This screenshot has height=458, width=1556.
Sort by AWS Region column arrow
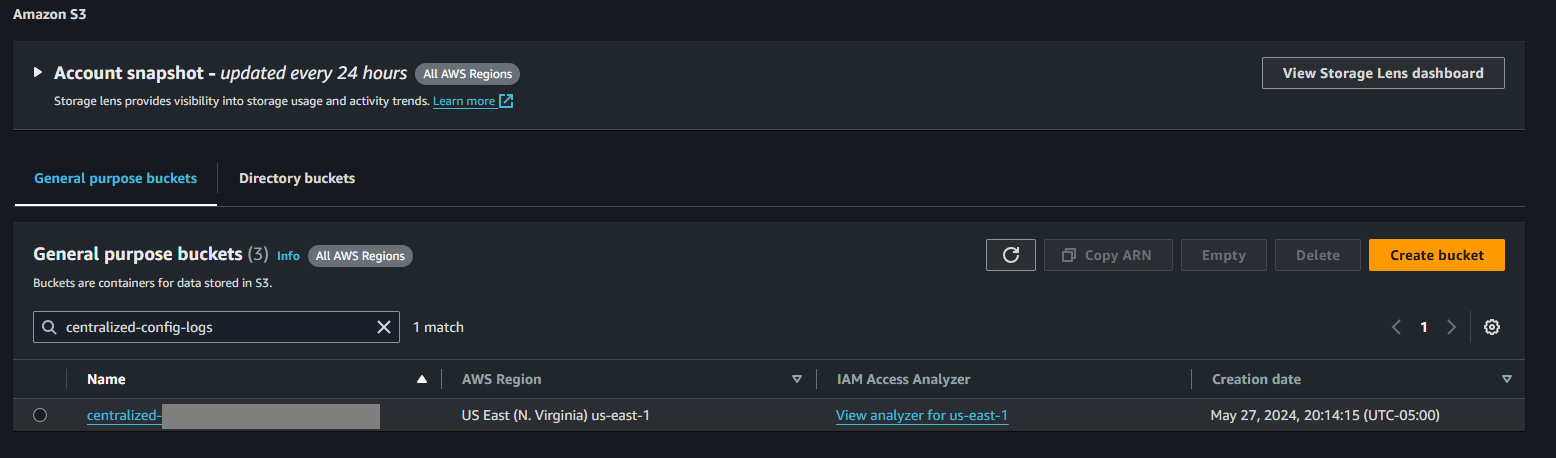797,380
